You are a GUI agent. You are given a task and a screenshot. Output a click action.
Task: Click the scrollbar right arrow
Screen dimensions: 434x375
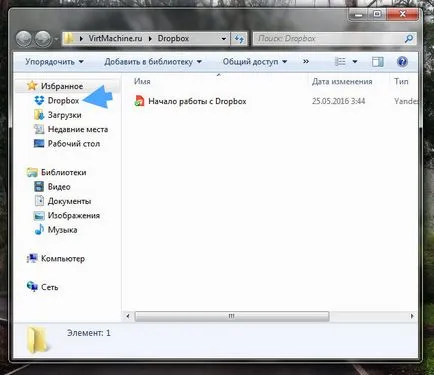point(412,316)
